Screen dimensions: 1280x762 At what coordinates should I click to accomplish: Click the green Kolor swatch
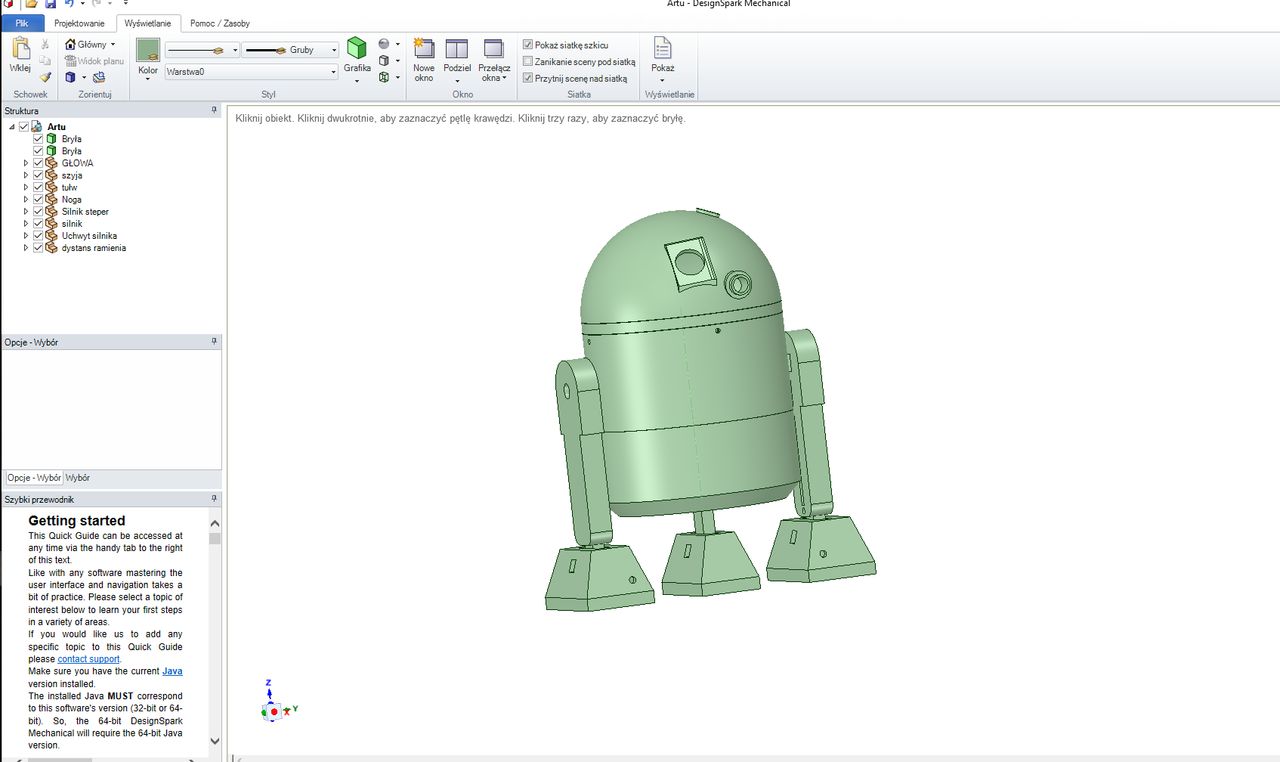[x=148, y=50]
